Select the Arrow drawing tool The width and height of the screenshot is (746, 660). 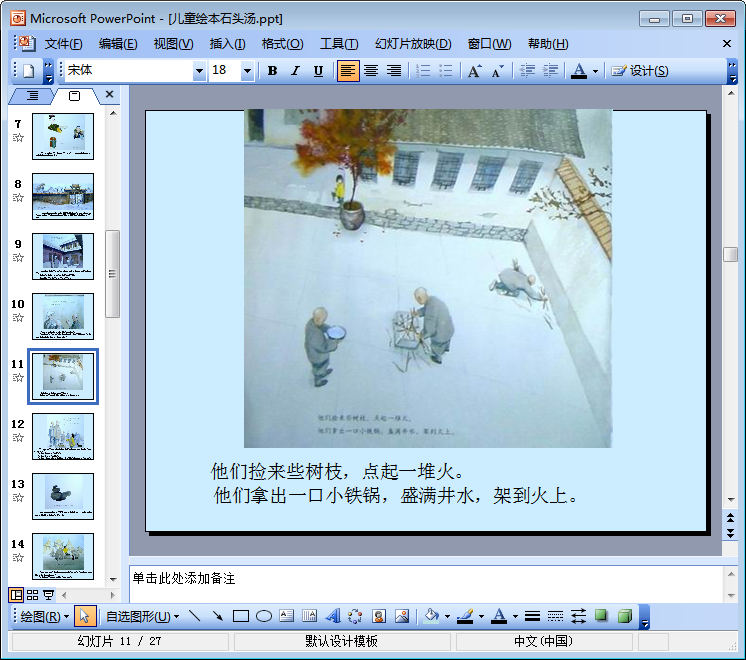[x=218, y=616]
